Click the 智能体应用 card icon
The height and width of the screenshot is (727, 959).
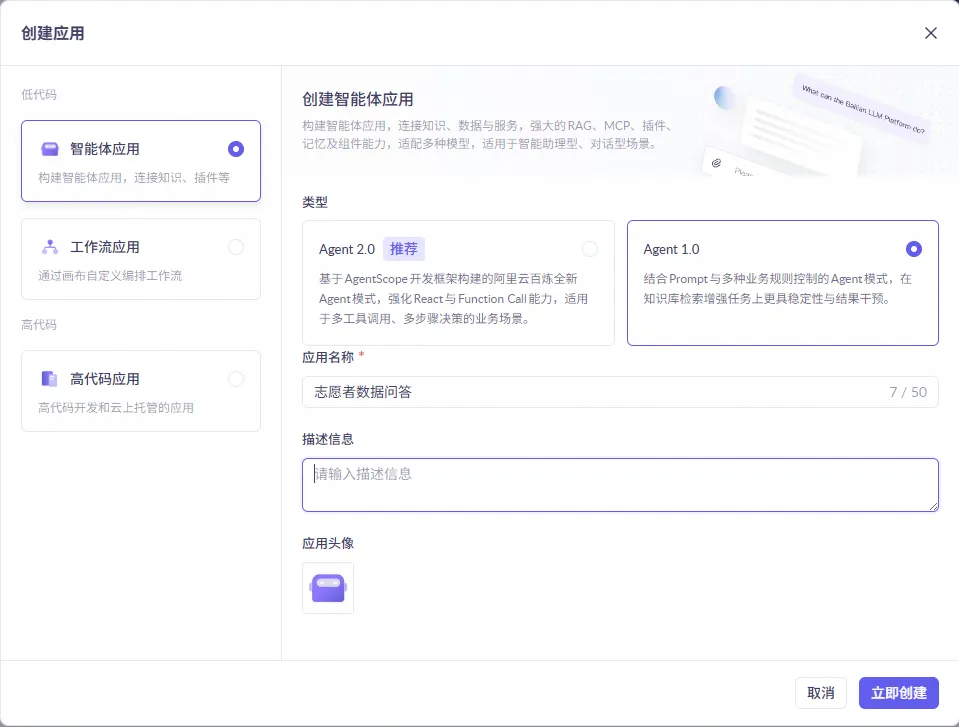(50, 149)
